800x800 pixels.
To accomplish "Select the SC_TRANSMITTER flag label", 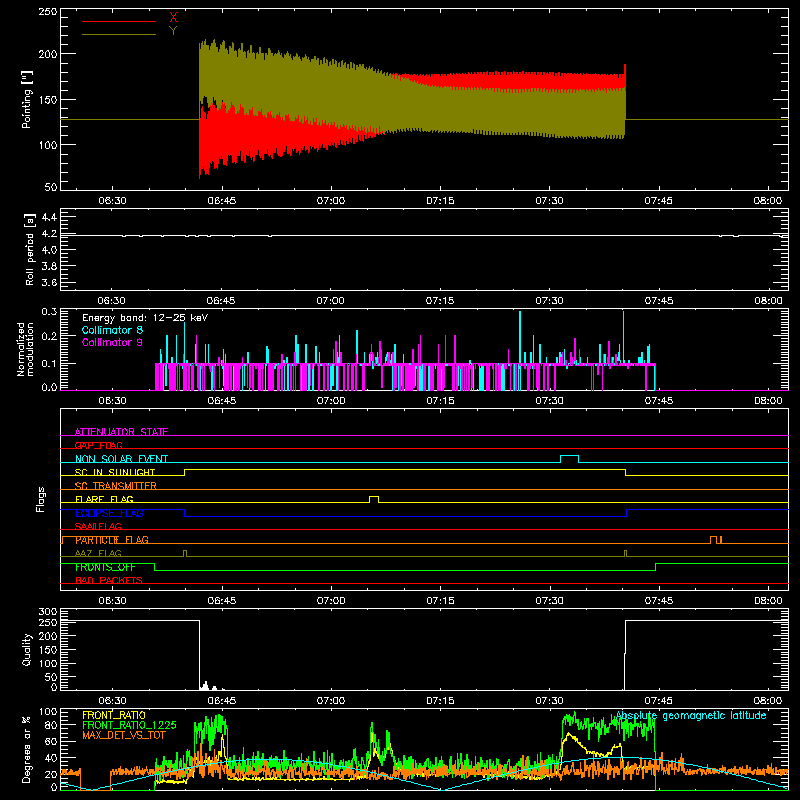I will (x=116, y=486).
